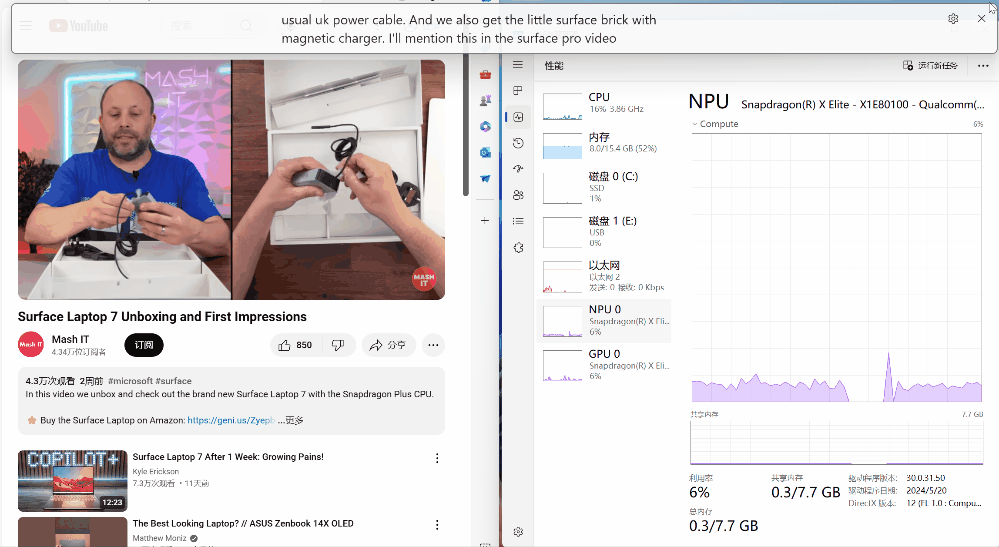
Task: Open live captions settings gear
Action: pos(953,19)
